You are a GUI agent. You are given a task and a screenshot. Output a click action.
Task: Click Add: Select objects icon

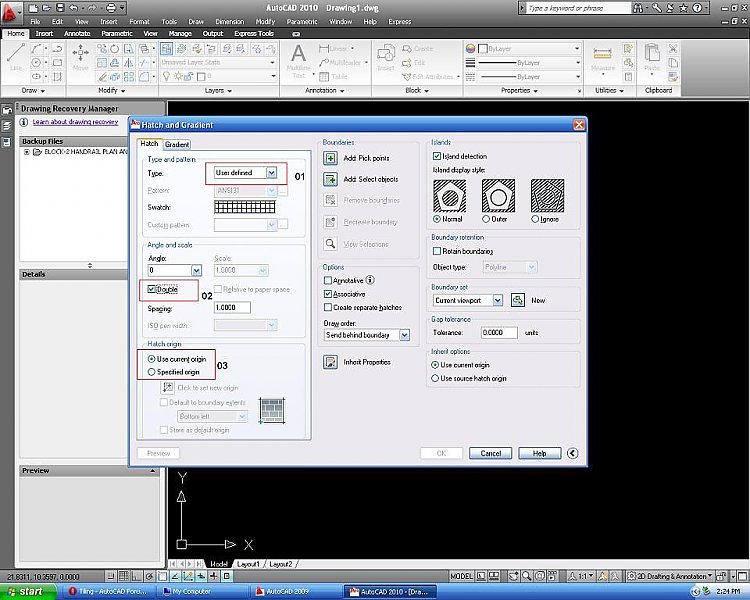coord(330,179)
